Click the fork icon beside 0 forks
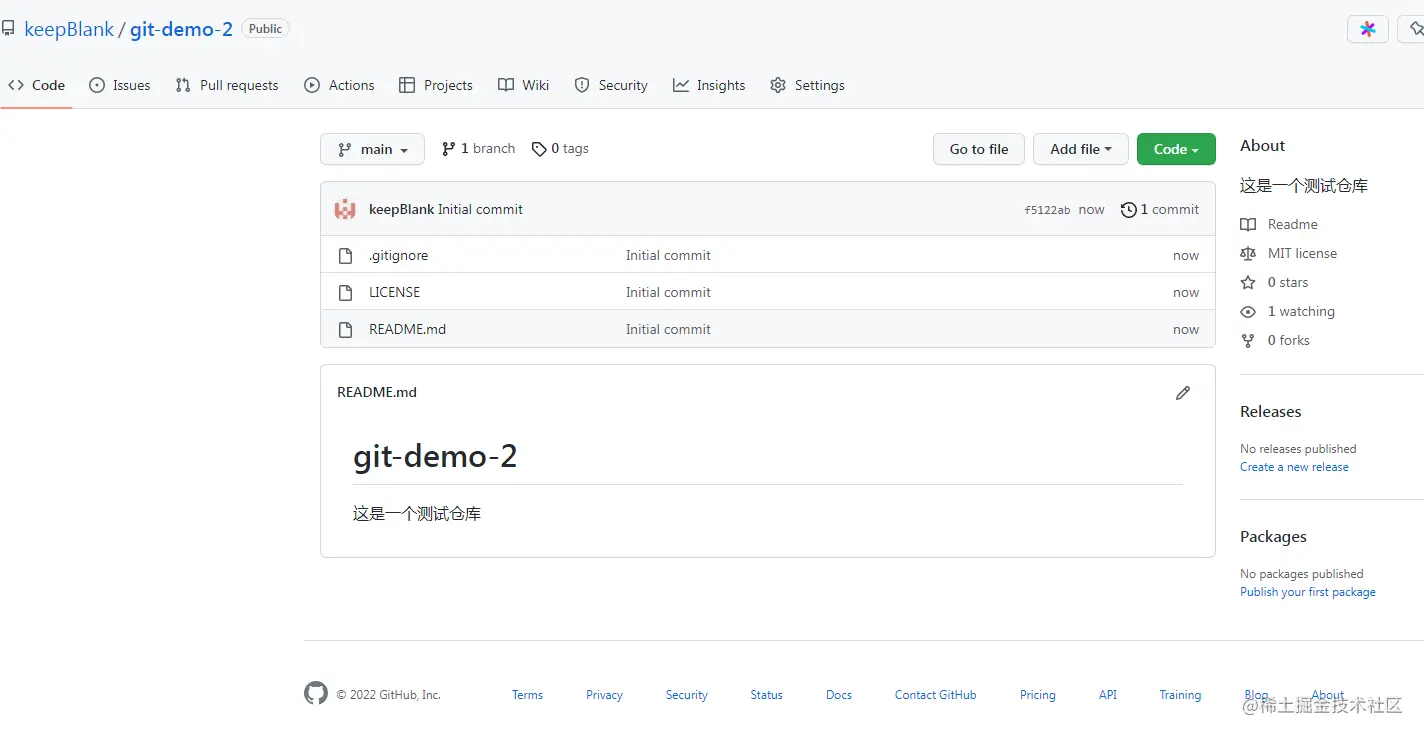 tap(1248, 341)
